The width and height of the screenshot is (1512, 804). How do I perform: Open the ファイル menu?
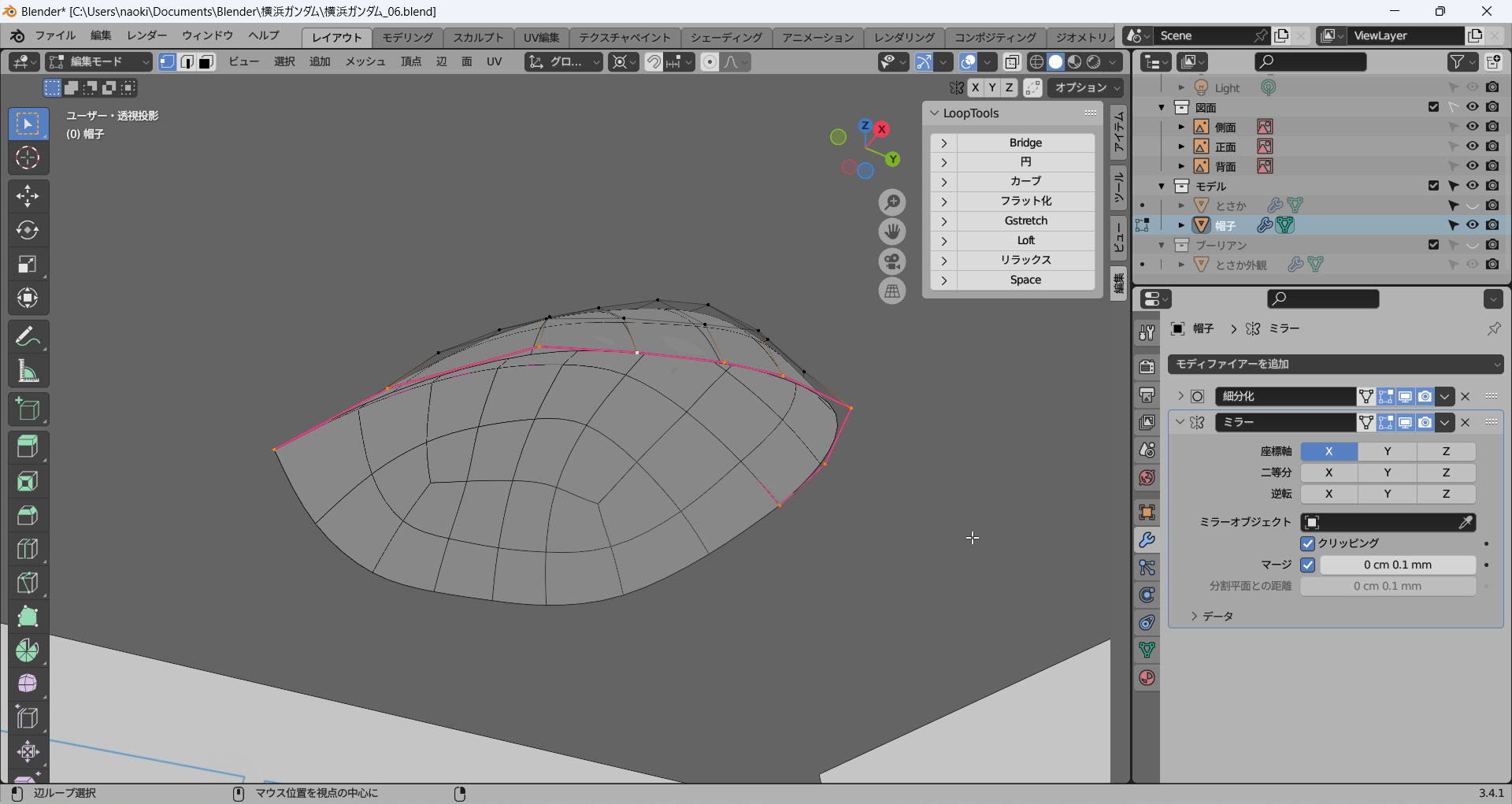55,36
